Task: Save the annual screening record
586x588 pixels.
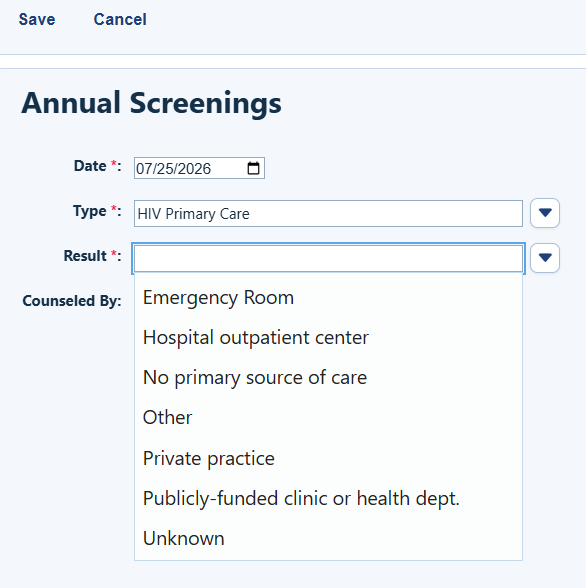Action: [37, 19]
